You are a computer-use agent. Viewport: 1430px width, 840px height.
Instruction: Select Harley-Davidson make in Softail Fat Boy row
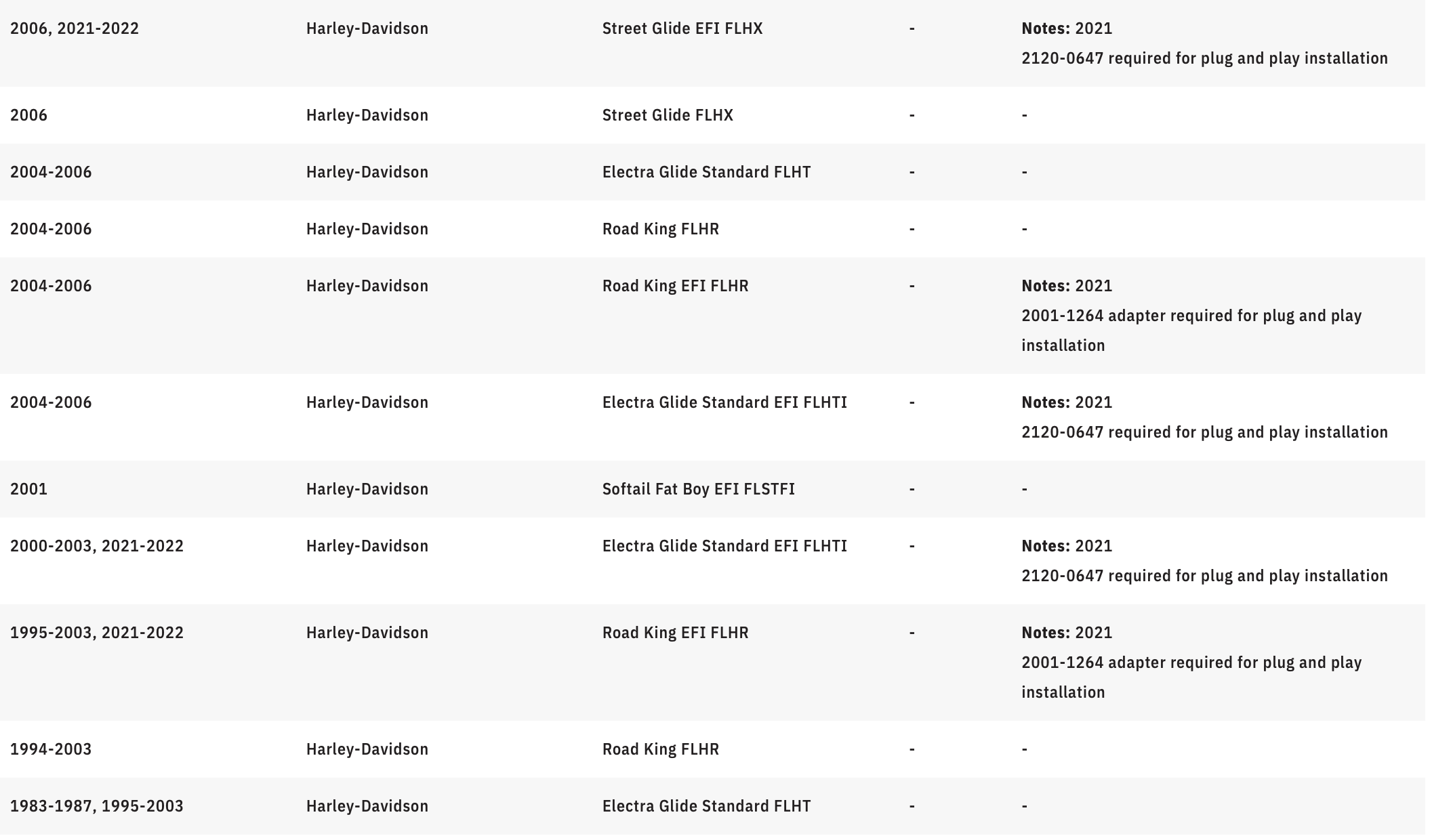[x=367, y=489]
